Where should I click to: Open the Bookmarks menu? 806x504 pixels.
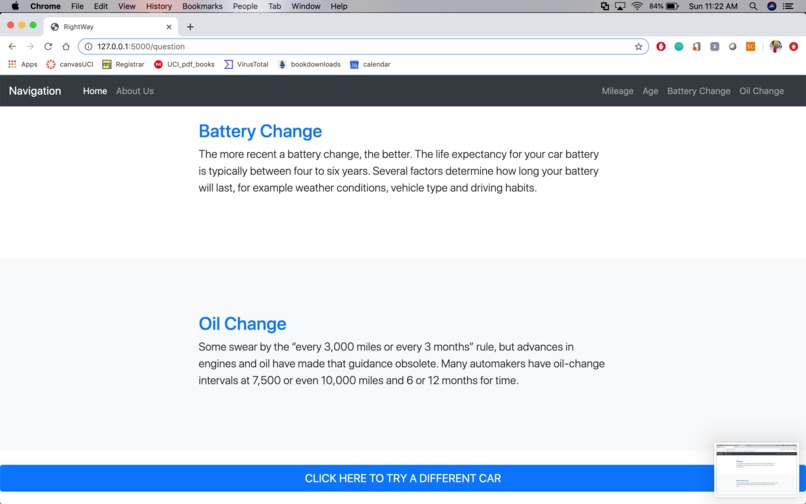[x=203, y=6]
